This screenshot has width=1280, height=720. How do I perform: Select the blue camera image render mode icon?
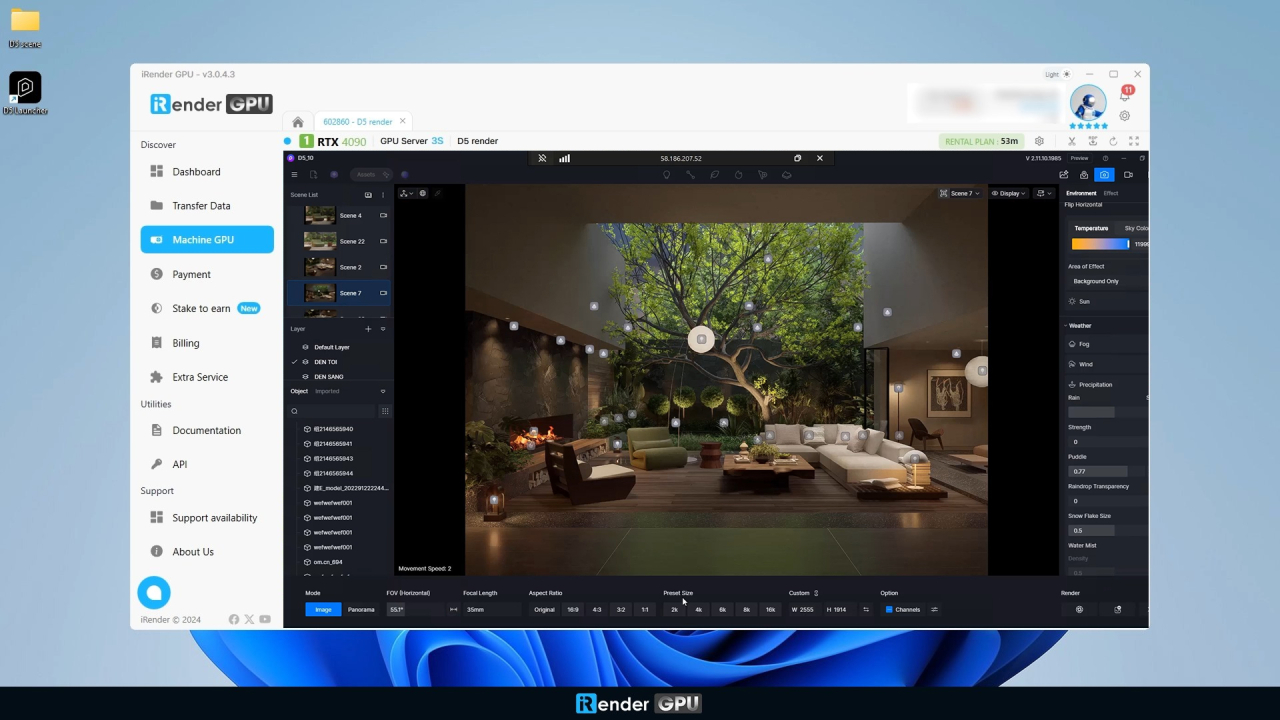1104,175
